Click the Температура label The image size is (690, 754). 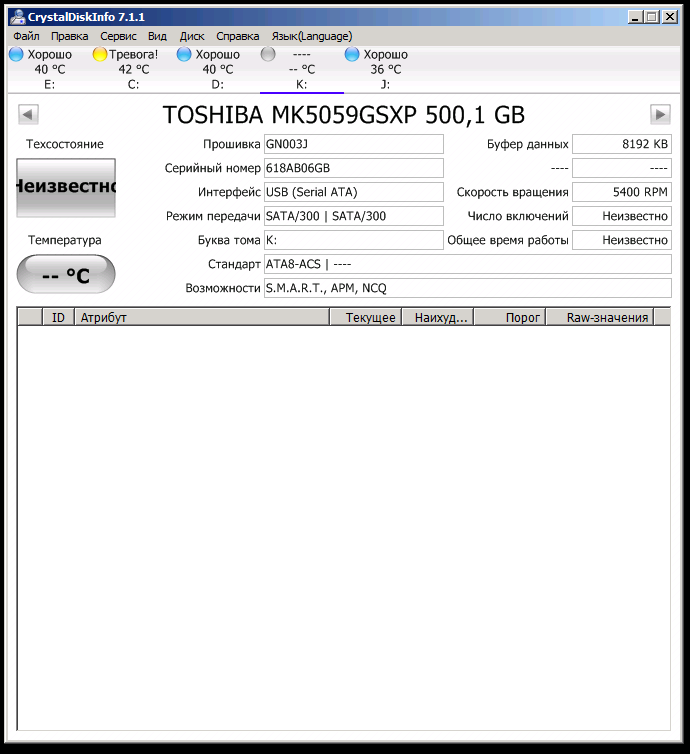[65, 240]
